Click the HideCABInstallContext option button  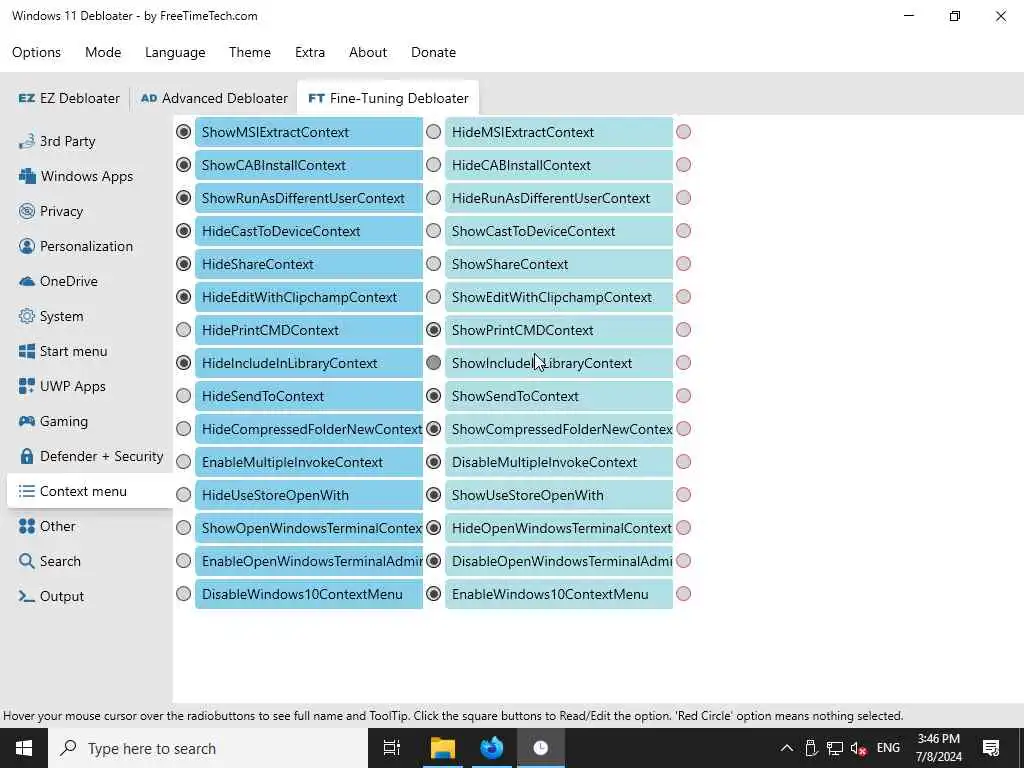pyautogui.click(x=559, y=165)
